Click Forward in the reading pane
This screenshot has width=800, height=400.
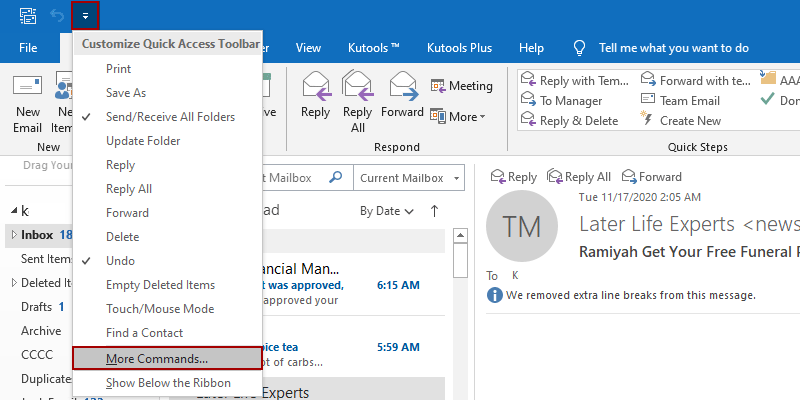pyautogui.click(x=652, y=177)
